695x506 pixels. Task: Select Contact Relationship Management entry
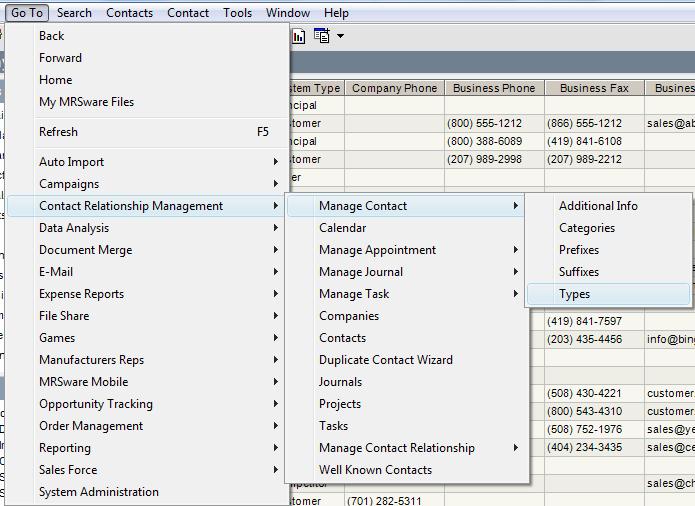[148, 206]
